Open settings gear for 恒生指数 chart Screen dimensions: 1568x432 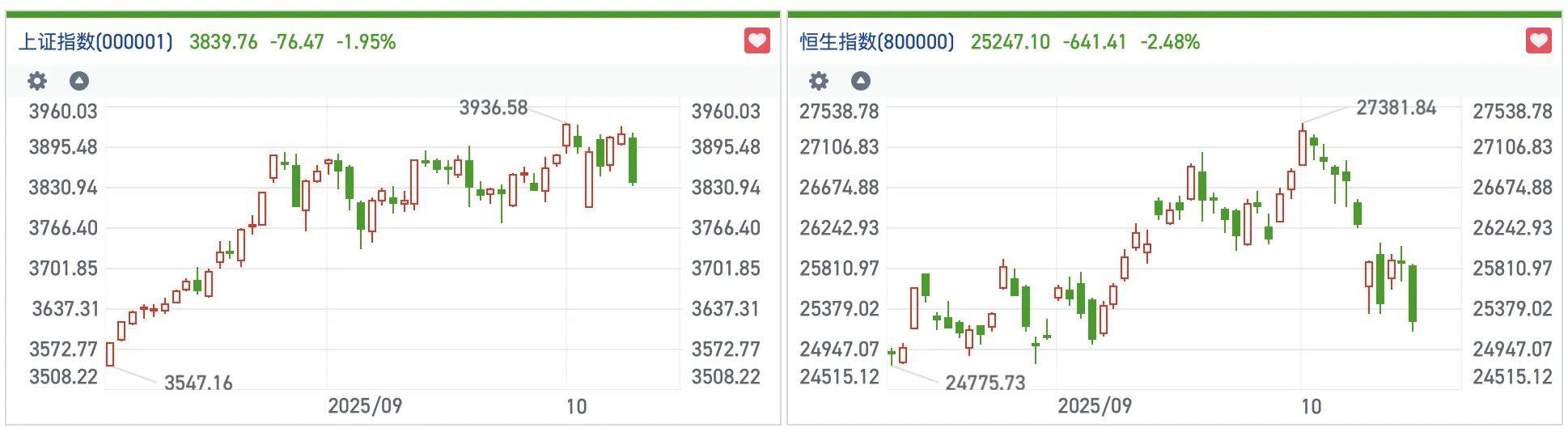click(819, 81)
